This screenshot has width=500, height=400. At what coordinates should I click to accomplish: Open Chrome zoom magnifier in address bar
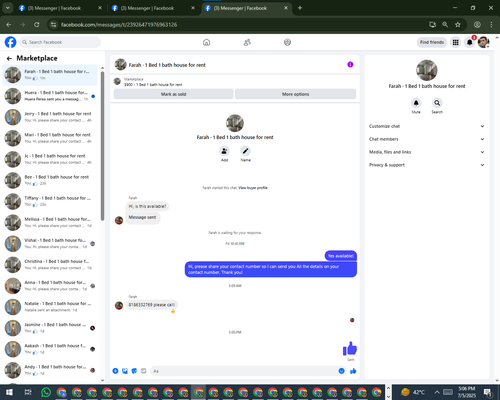click(445, 24)
